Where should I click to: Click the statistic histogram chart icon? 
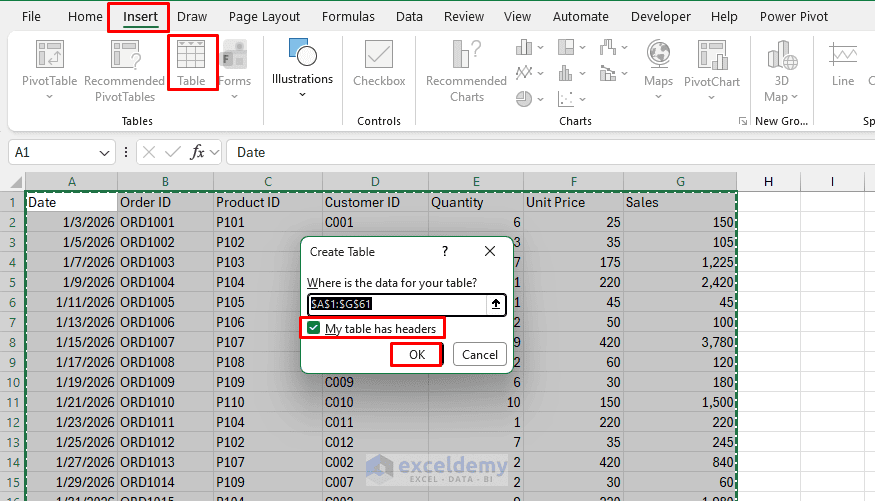[x=566, y=73]
